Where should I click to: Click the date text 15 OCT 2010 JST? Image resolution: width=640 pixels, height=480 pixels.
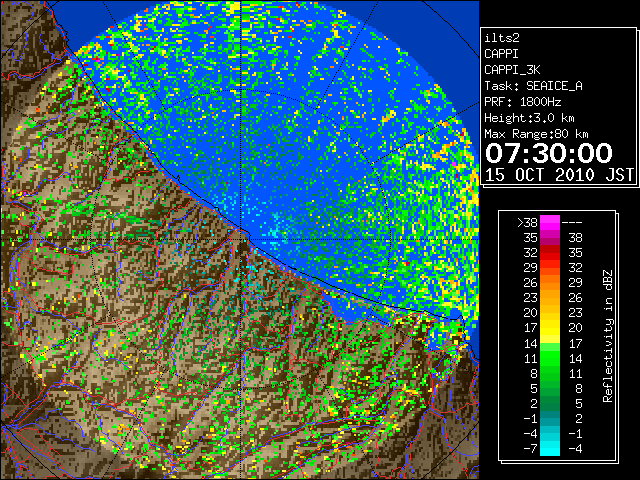click(559, 175)
